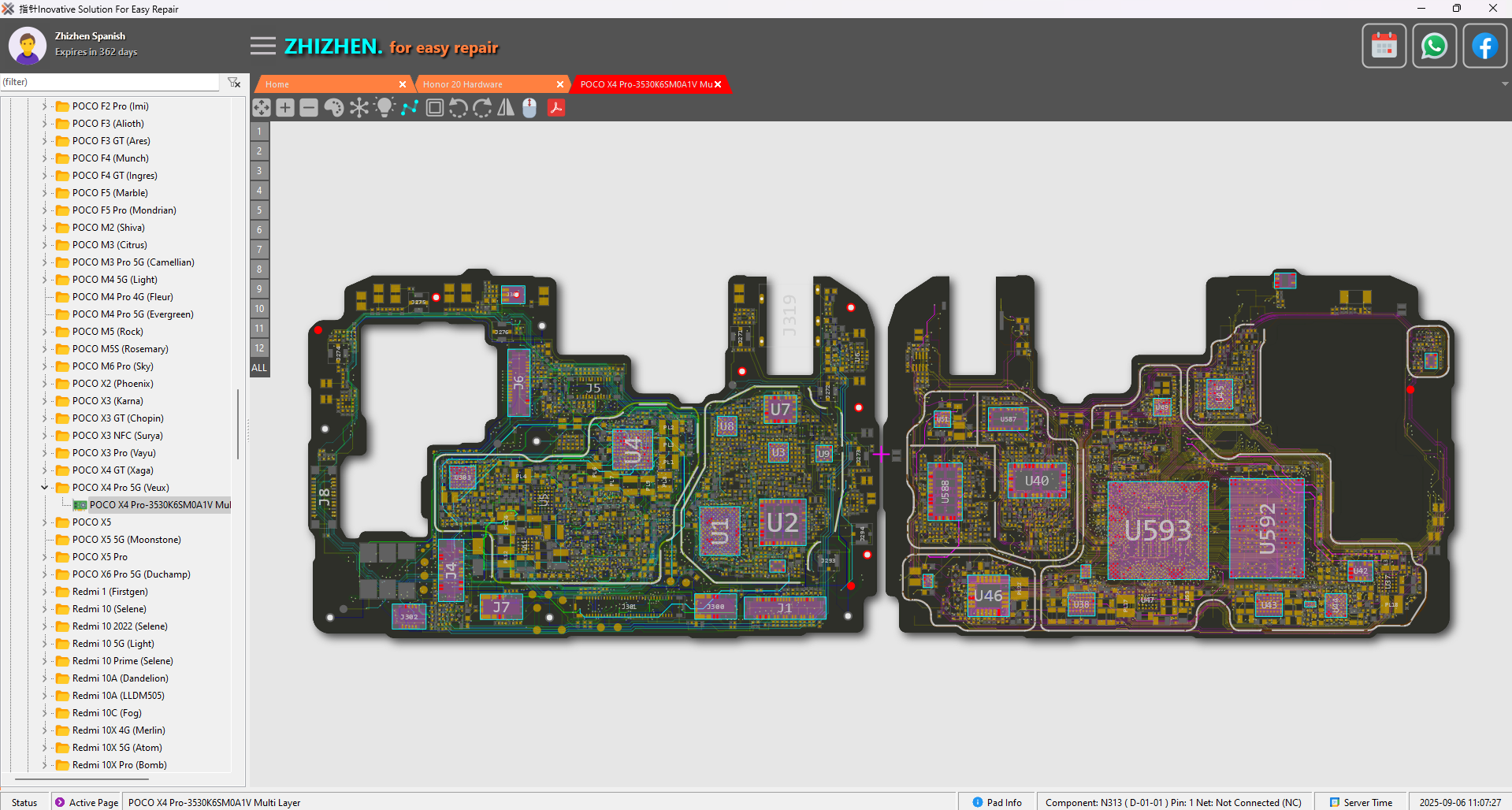Viewport: 1512px width, 810px height.
Task: Show layer 5
Action: tap(259, 210)
